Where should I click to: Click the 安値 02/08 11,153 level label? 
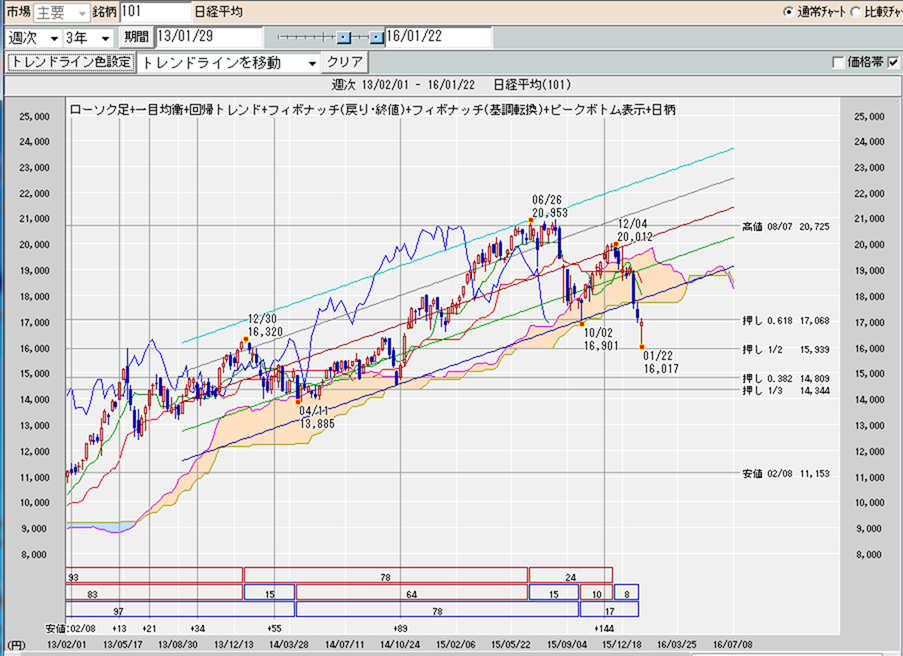(786, 473)
